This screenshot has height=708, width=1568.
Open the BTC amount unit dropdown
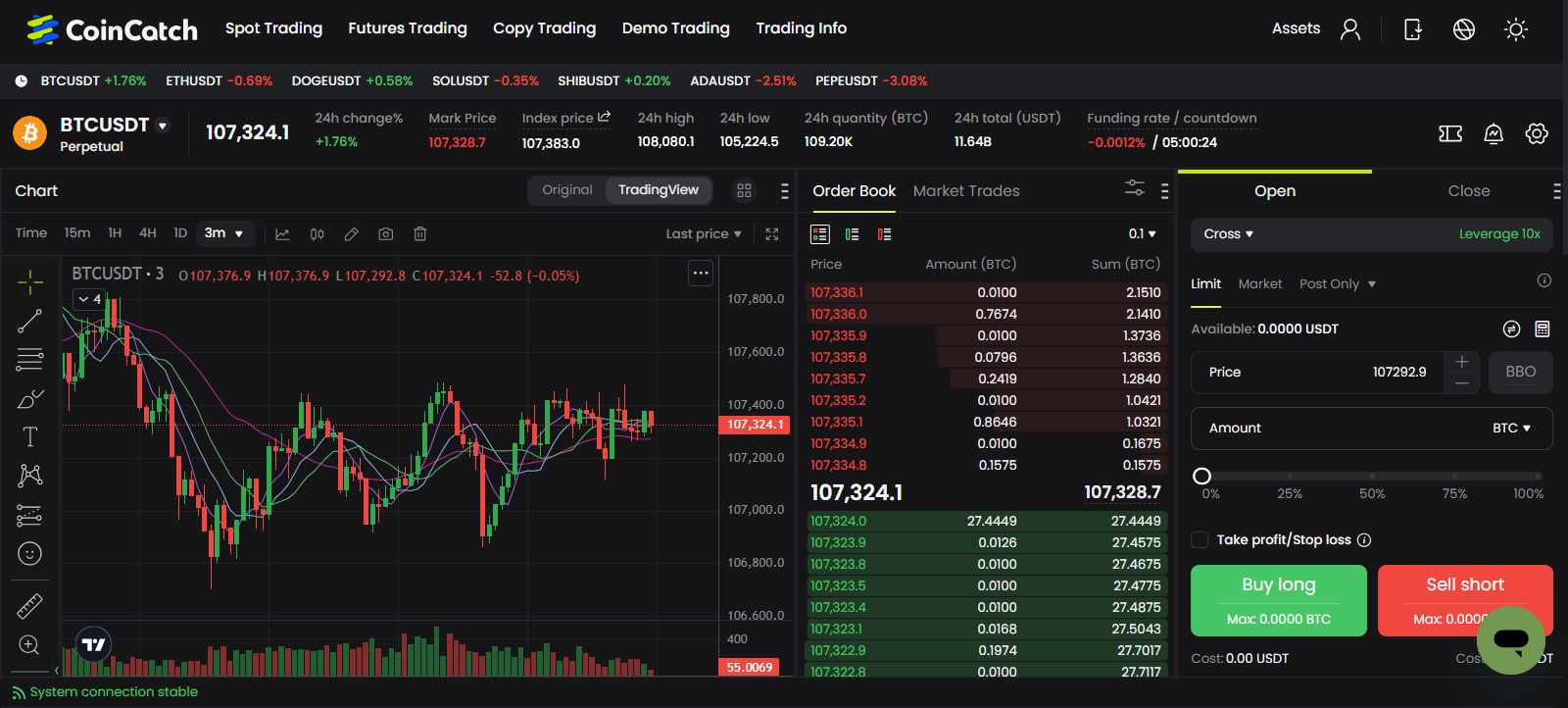[x=1511, y=428]
